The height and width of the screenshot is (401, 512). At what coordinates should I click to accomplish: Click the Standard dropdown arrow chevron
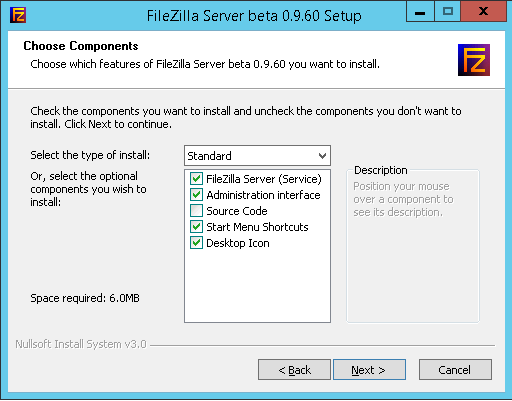[322, 156]
